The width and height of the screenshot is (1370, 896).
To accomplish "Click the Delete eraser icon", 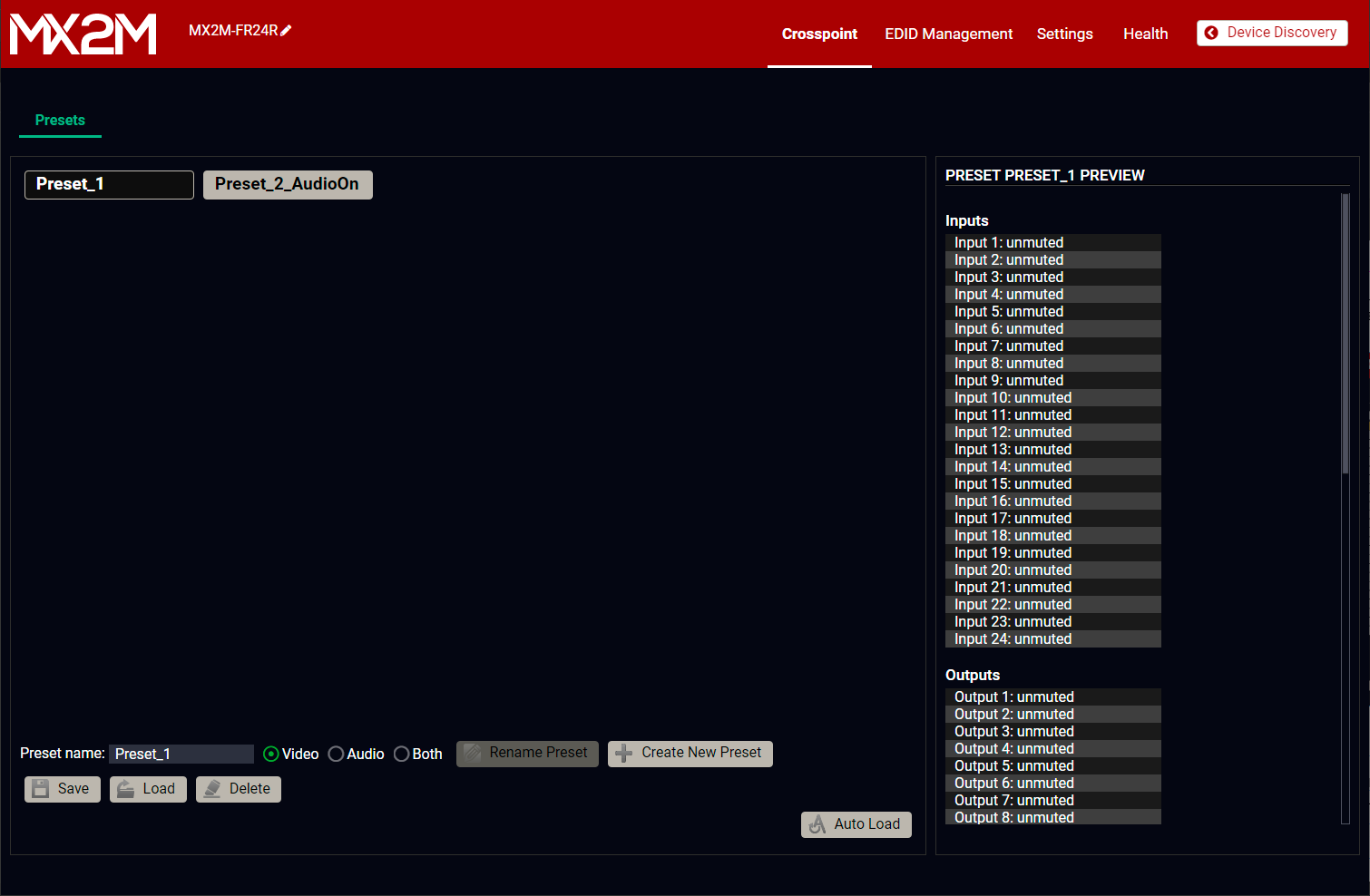I will point(212,789).
